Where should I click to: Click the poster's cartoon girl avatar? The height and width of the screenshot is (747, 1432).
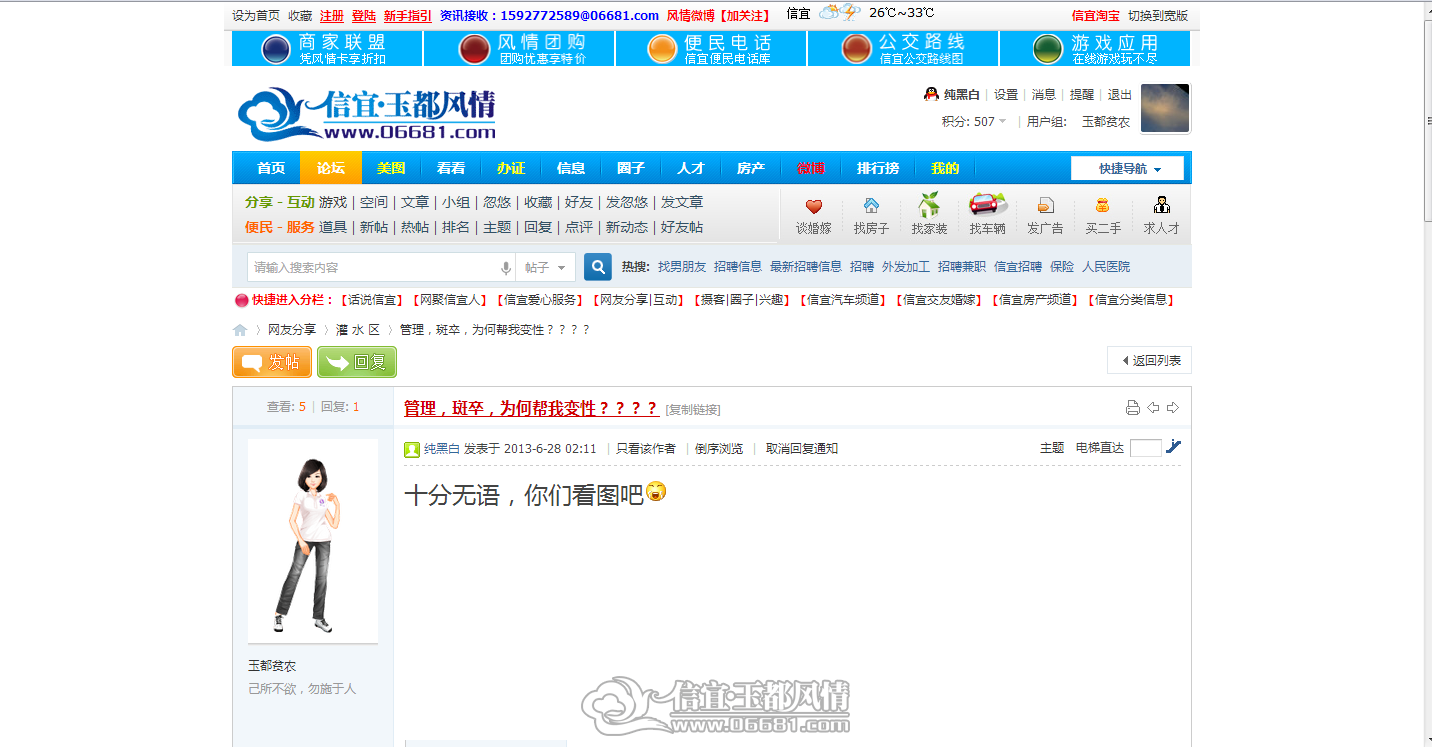coord(313,541)
